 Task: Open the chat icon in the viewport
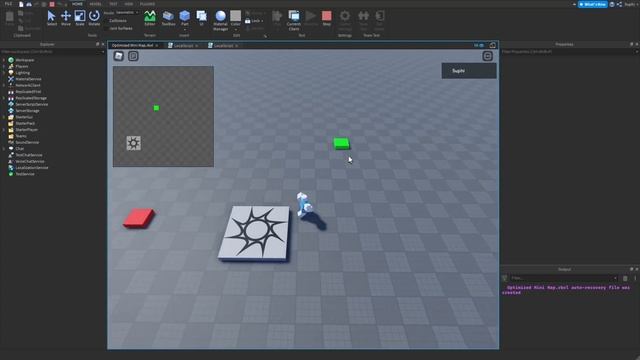tap(133, 56)
